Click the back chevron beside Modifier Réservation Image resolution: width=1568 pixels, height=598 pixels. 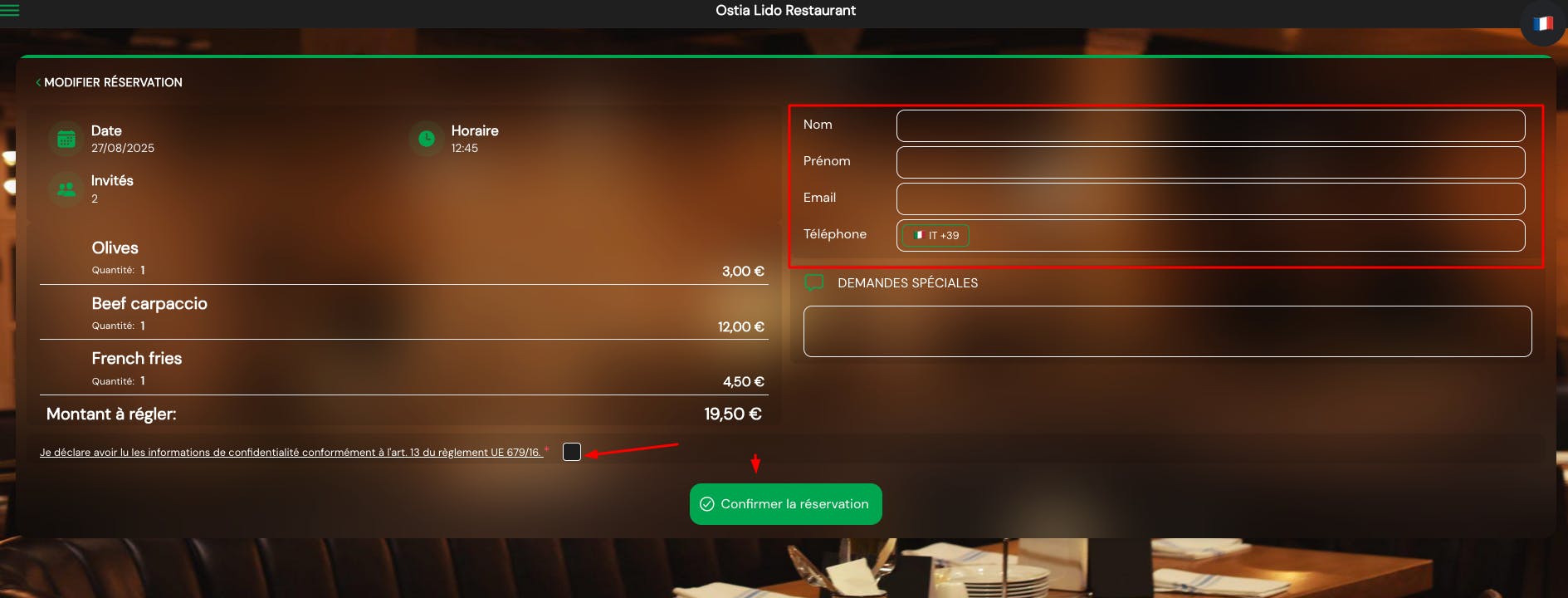(38, 82)
